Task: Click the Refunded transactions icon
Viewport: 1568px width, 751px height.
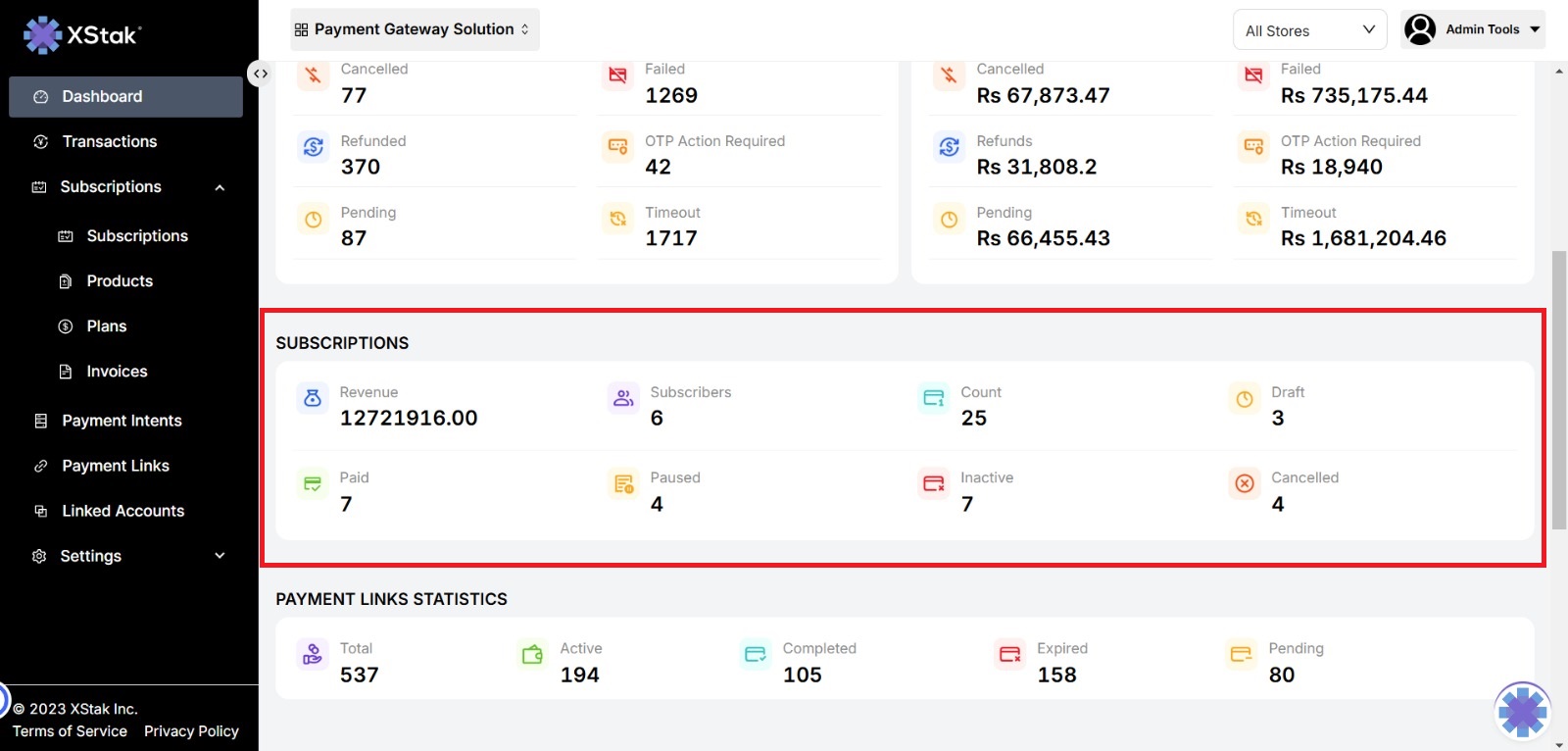Action: [314, 147]
